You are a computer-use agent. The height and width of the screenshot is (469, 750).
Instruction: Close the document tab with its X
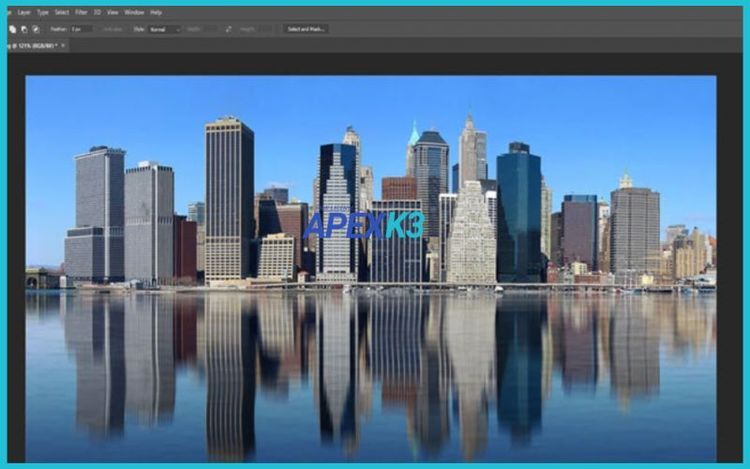click(64, 46)
